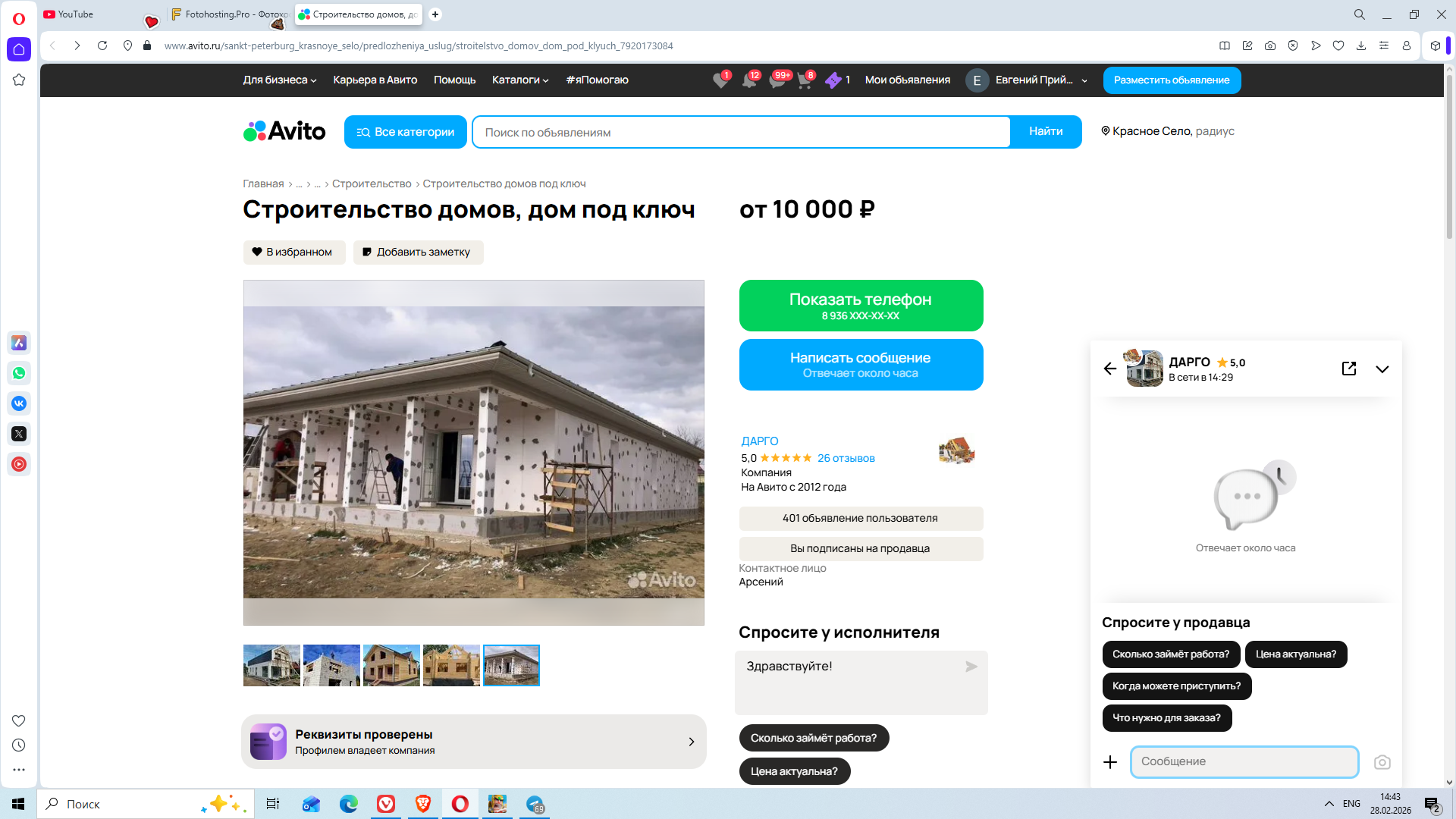This screenshot has height=819, width=1456.
Task: Open the shopping cart icon in Avito header
Action: (x=805, y=80)
